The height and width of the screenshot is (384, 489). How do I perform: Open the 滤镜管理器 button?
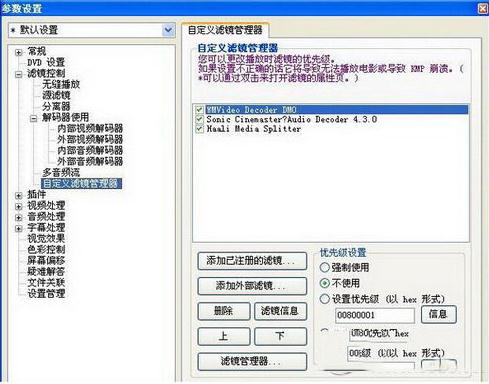(x=252, y=361)
